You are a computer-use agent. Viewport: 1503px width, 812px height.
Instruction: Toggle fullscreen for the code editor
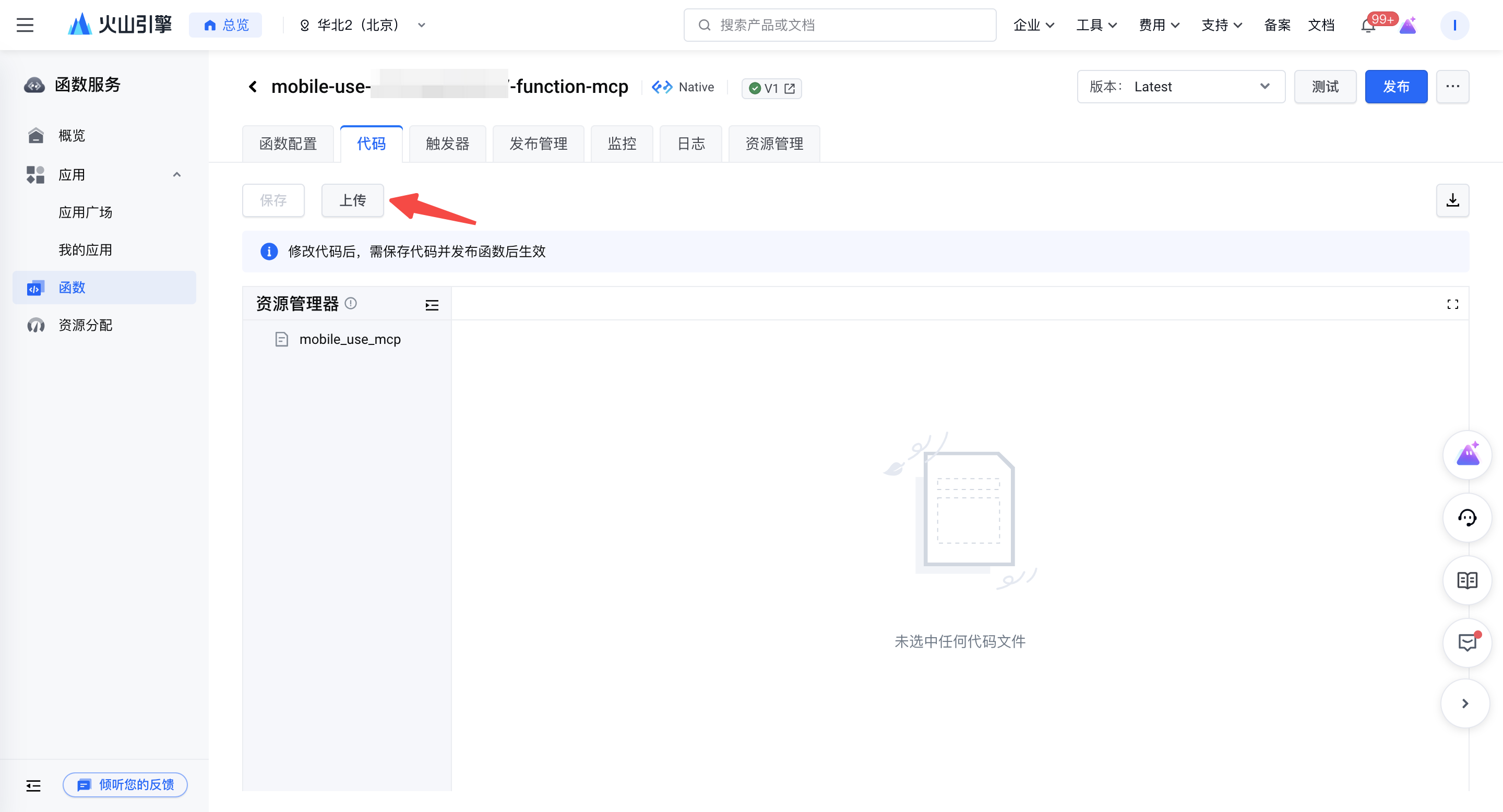1452,304
